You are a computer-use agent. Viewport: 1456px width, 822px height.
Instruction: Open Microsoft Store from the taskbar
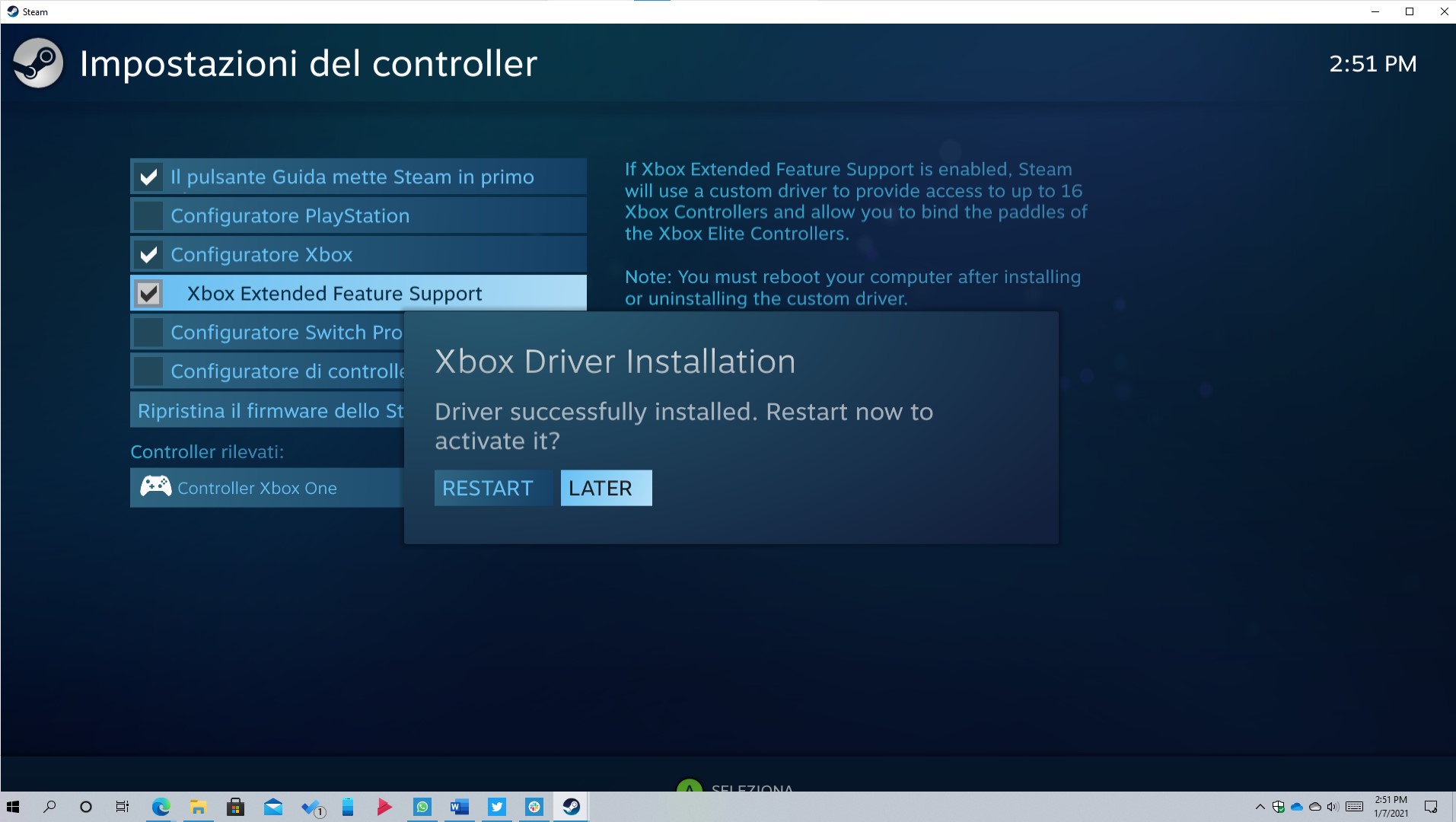pos(235,807)
